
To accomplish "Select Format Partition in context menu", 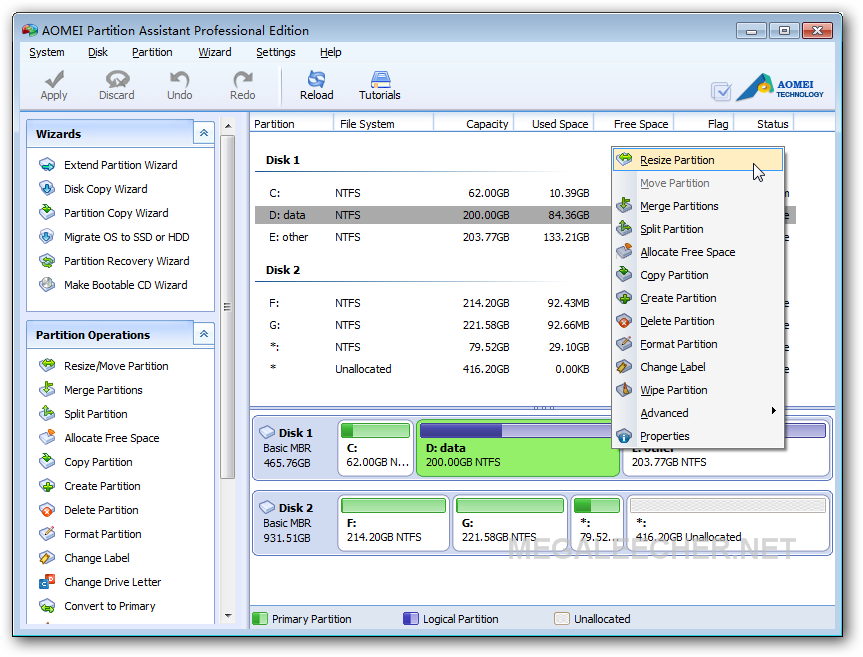I will tap(697, 344).
